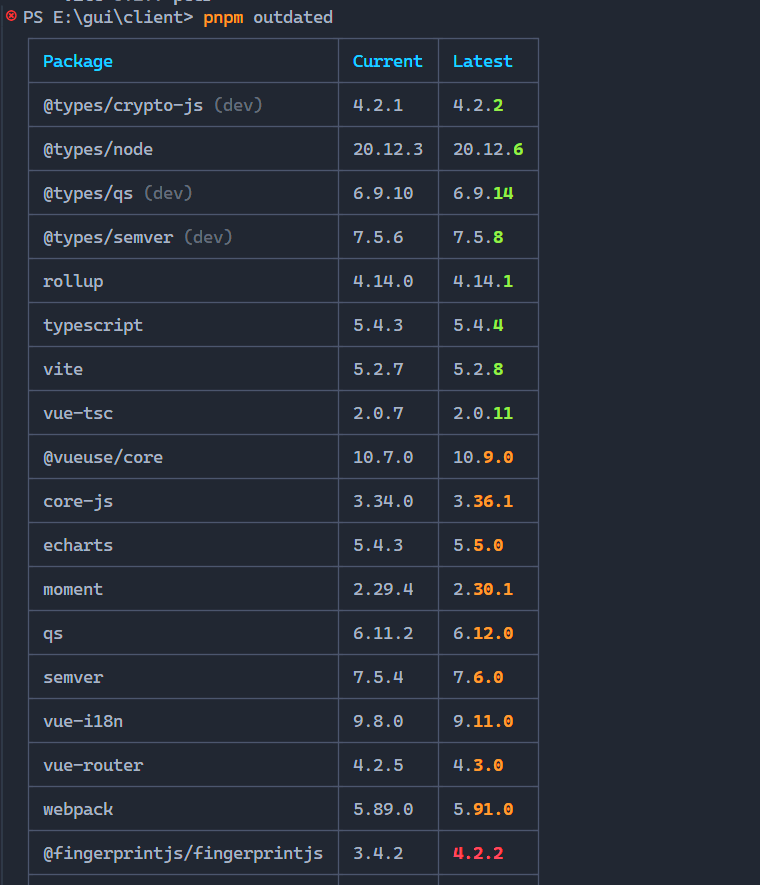The width and height of the screenshot is (760, 885).
Task: Click the @fingerprintjs/fingerprintjs package name
Action: tap(183, 853)
